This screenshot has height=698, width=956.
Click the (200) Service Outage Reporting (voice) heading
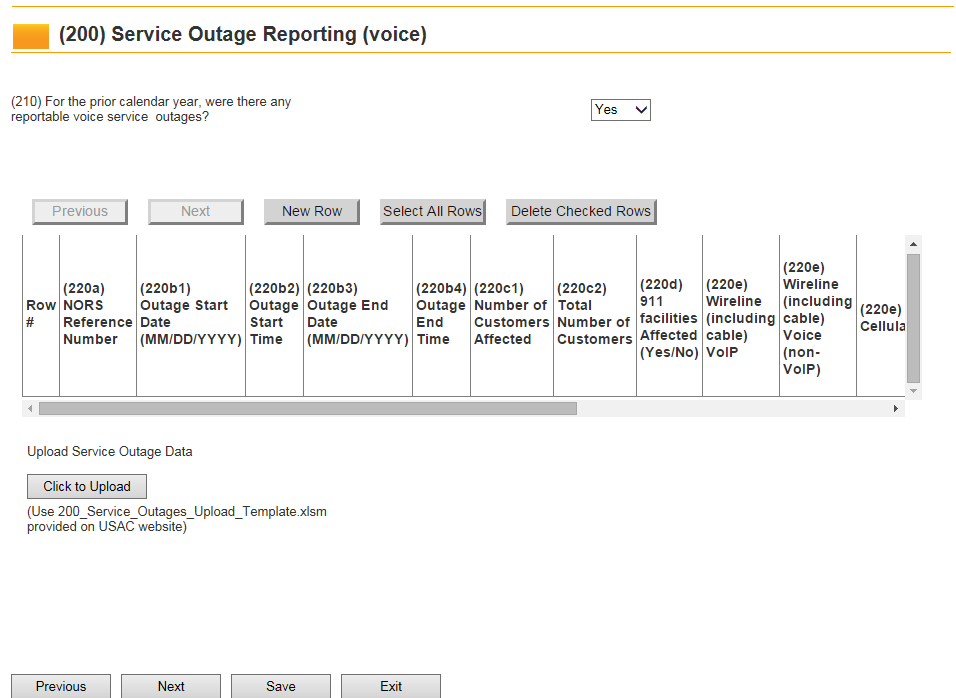tap(243, 34)
